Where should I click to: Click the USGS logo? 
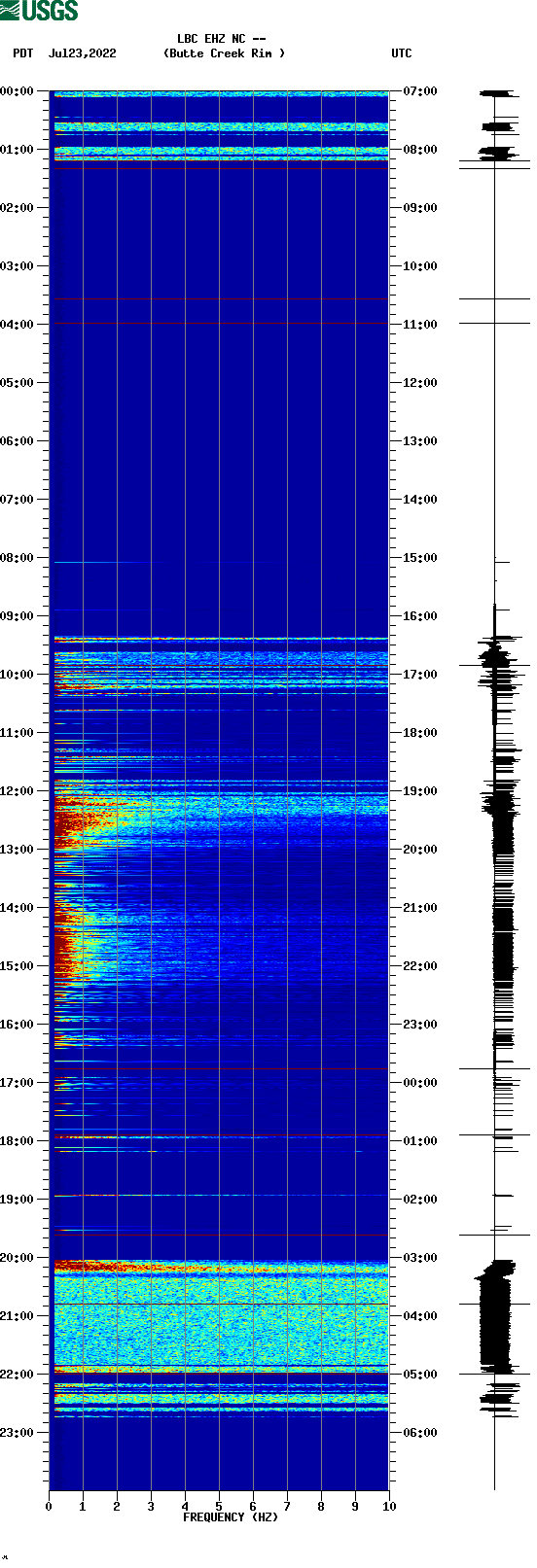click(x=39, y=11)
